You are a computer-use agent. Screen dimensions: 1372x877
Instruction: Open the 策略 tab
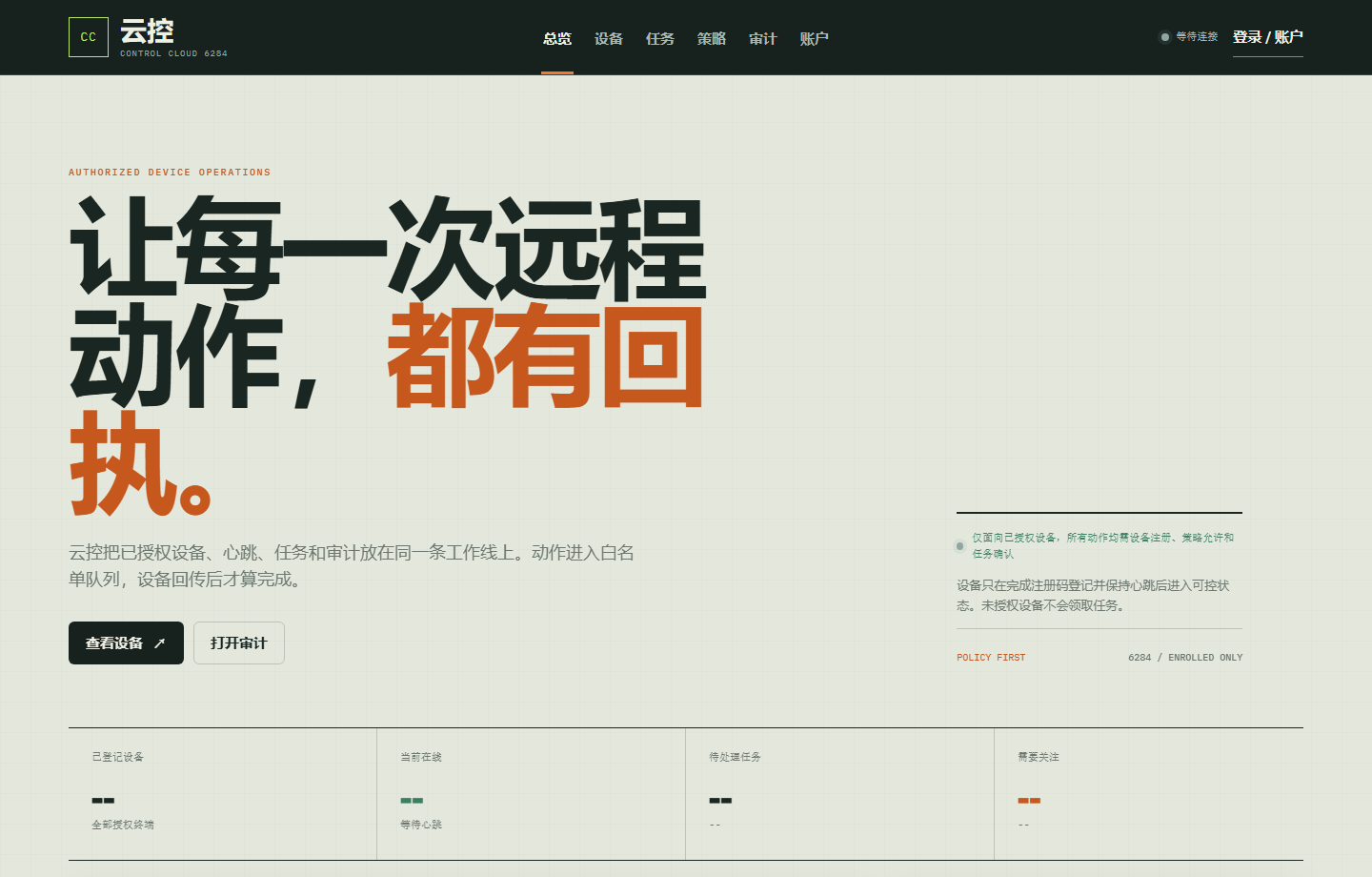point(712,39)
